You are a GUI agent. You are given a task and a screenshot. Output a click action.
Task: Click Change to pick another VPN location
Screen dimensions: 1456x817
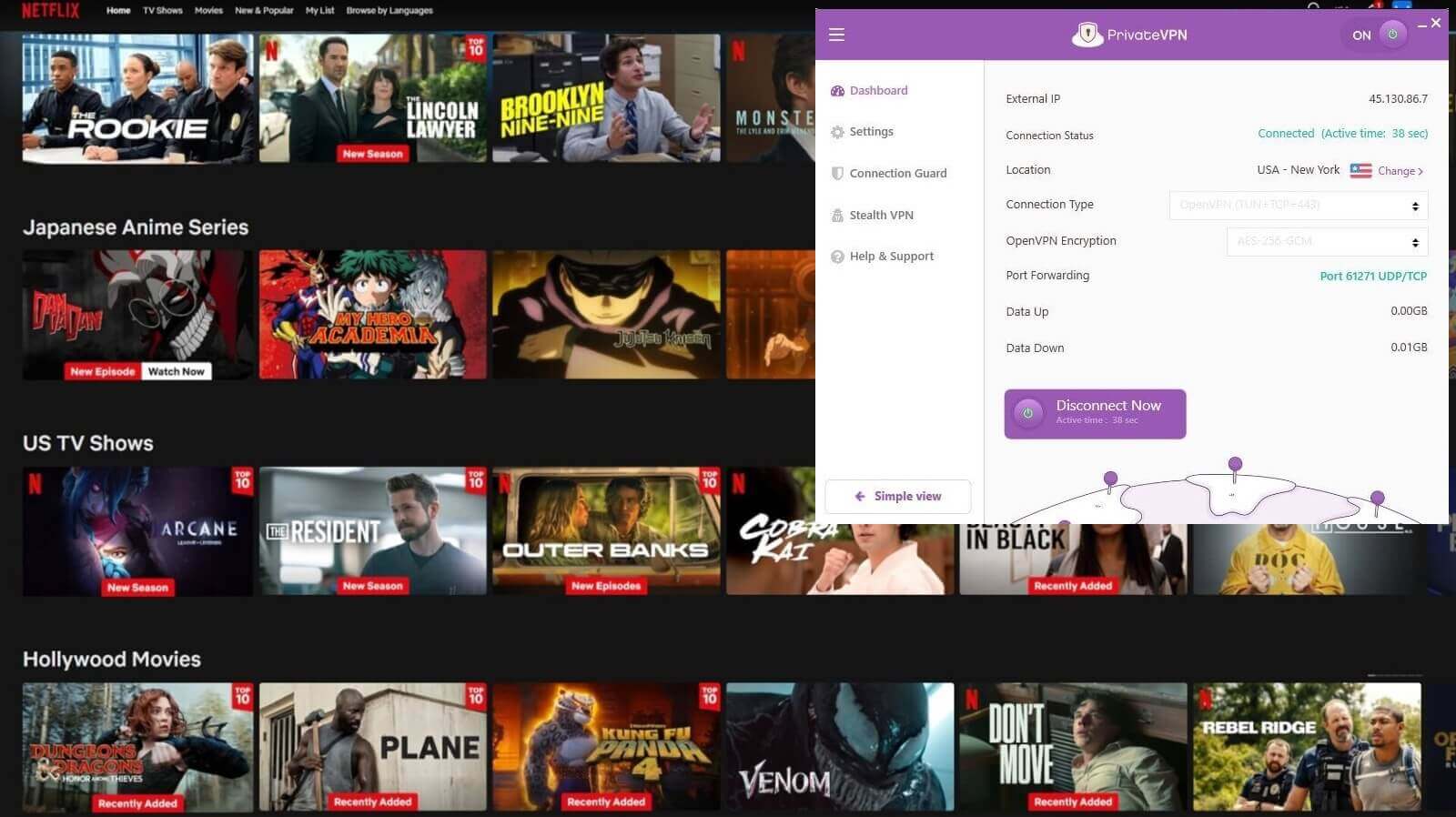1400,171
